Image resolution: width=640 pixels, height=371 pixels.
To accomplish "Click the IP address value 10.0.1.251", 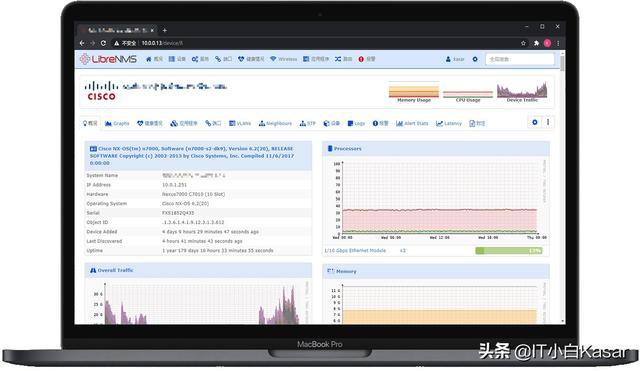I will coord(174,185).
